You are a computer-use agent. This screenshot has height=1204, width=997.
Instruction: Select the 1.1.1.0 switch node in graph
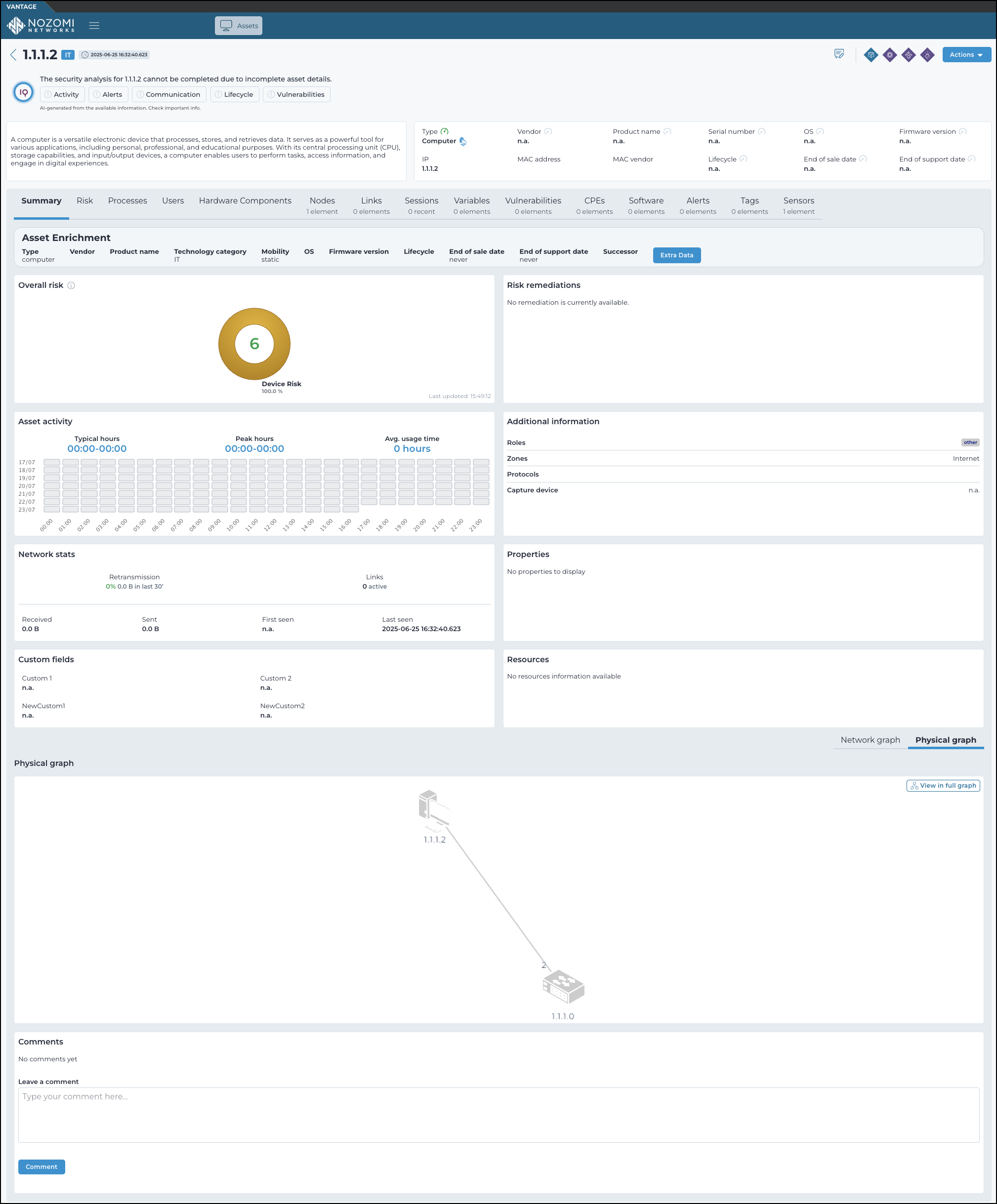point(563,987)
